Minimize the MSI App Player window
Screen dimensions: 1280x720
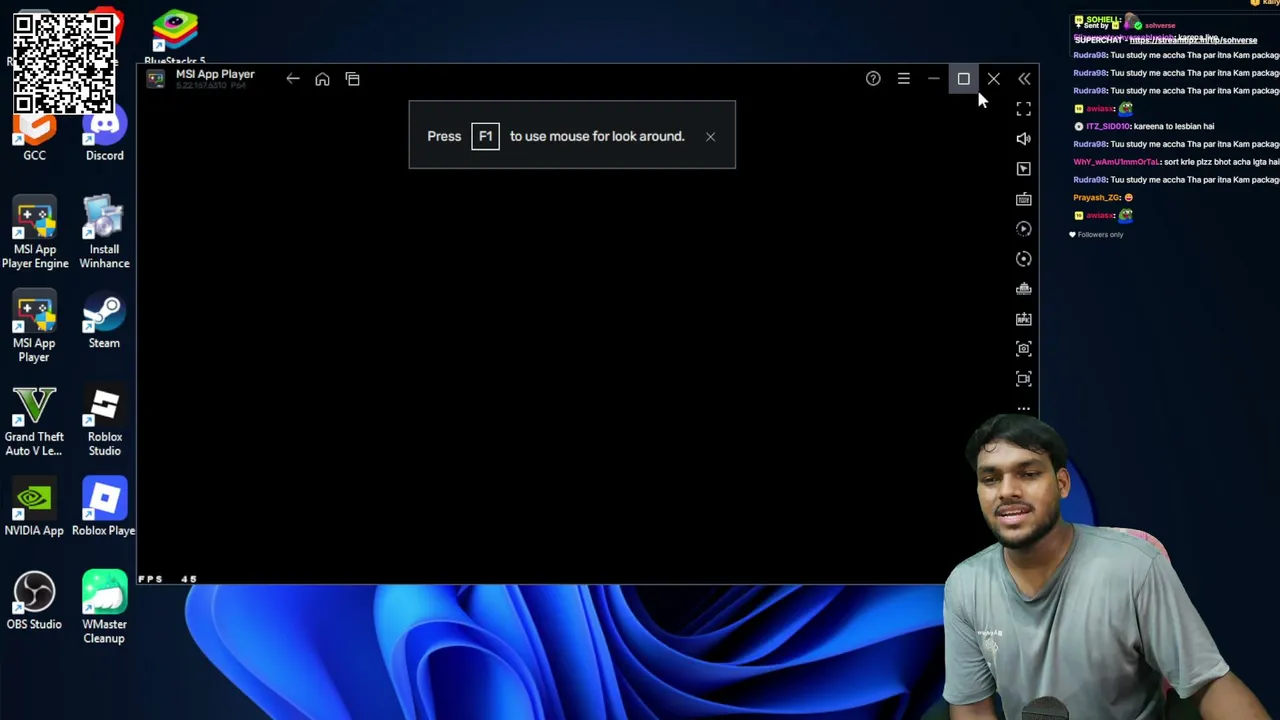point(933,78)
